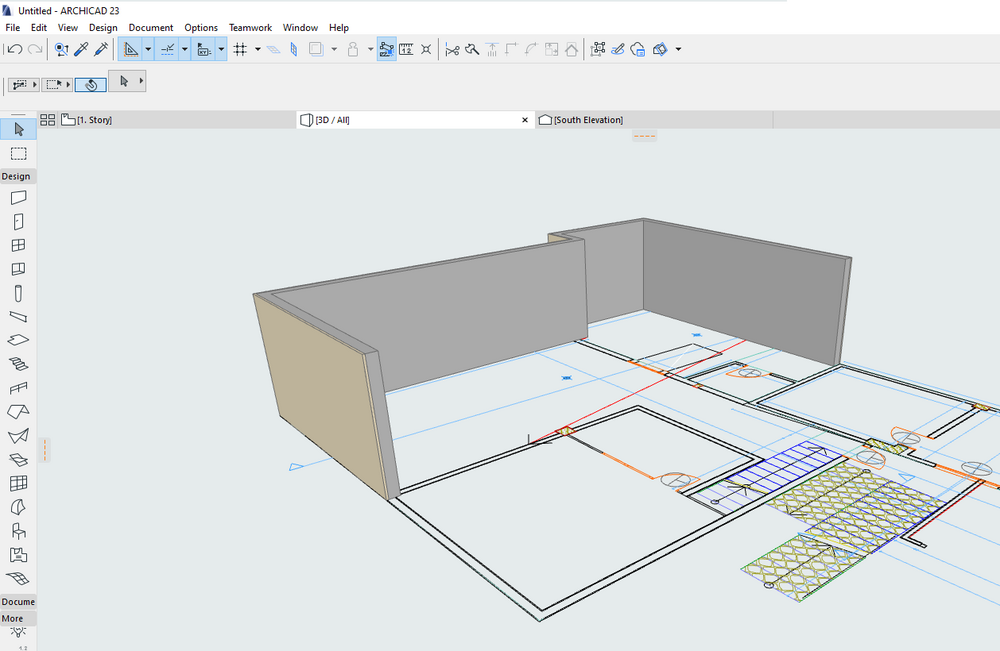
Task: Switch to the 1. Story tab
Action: pyautogui.click(x=93, y=120)
